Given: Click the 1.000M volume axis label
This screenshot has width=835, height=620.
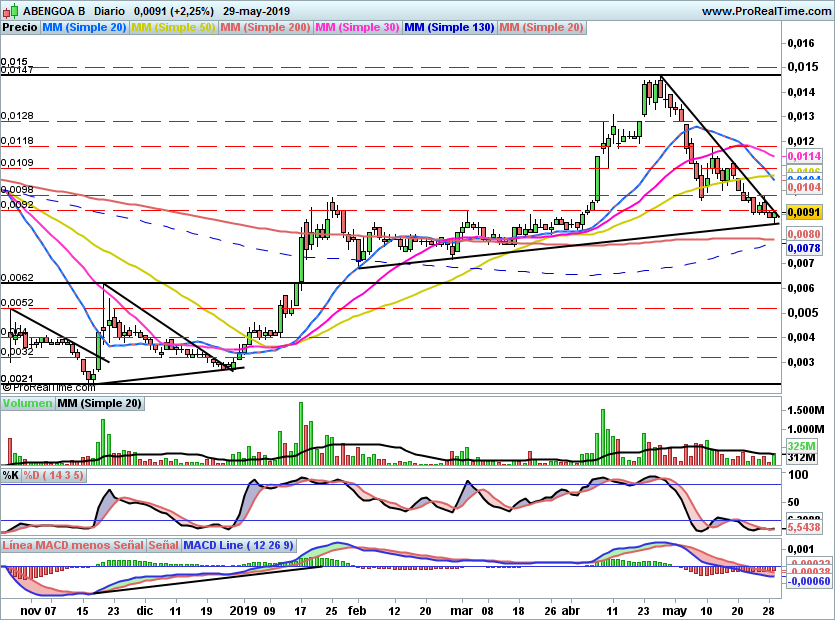Looking at the screenshot, I should point(806,429).
